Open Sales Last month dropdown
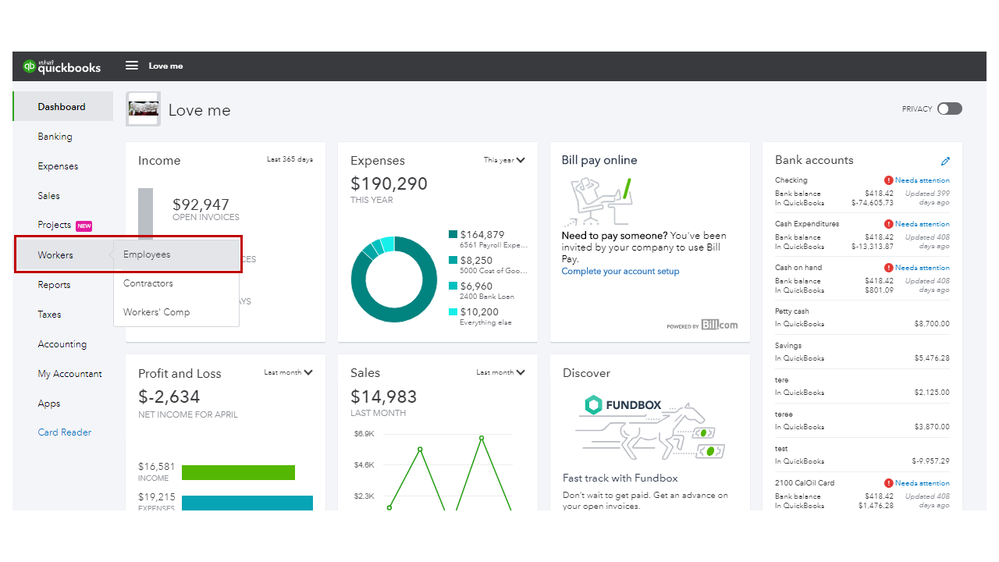999x562 pixels. [x=500, y=372]
